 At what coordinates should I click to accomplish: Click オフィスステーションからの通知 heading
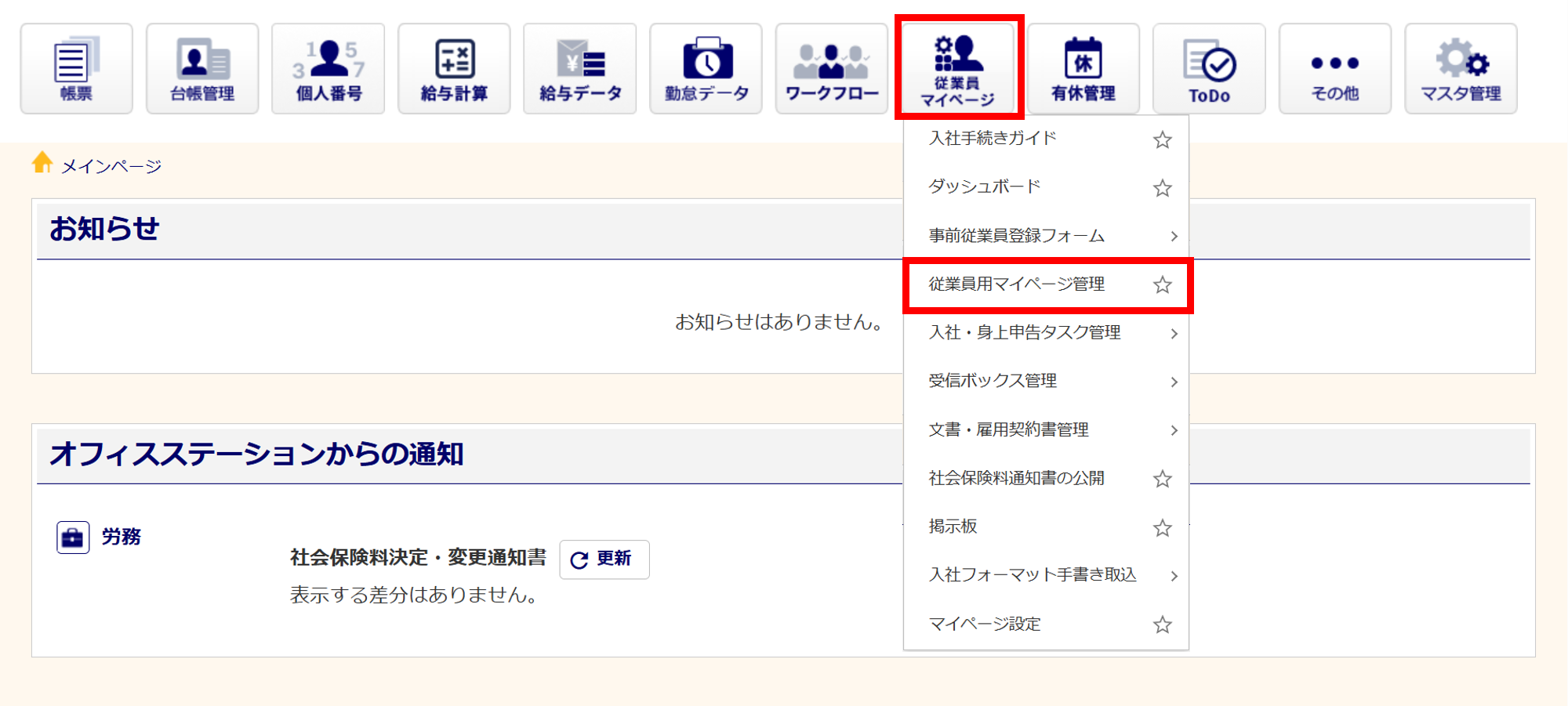tap(256, 454)
